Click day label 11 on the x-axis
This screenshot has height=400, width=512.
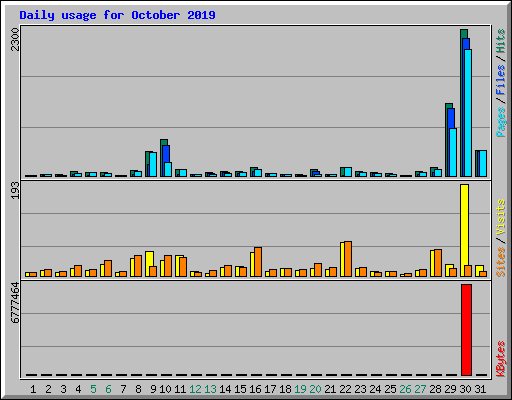tap(180, 389)
